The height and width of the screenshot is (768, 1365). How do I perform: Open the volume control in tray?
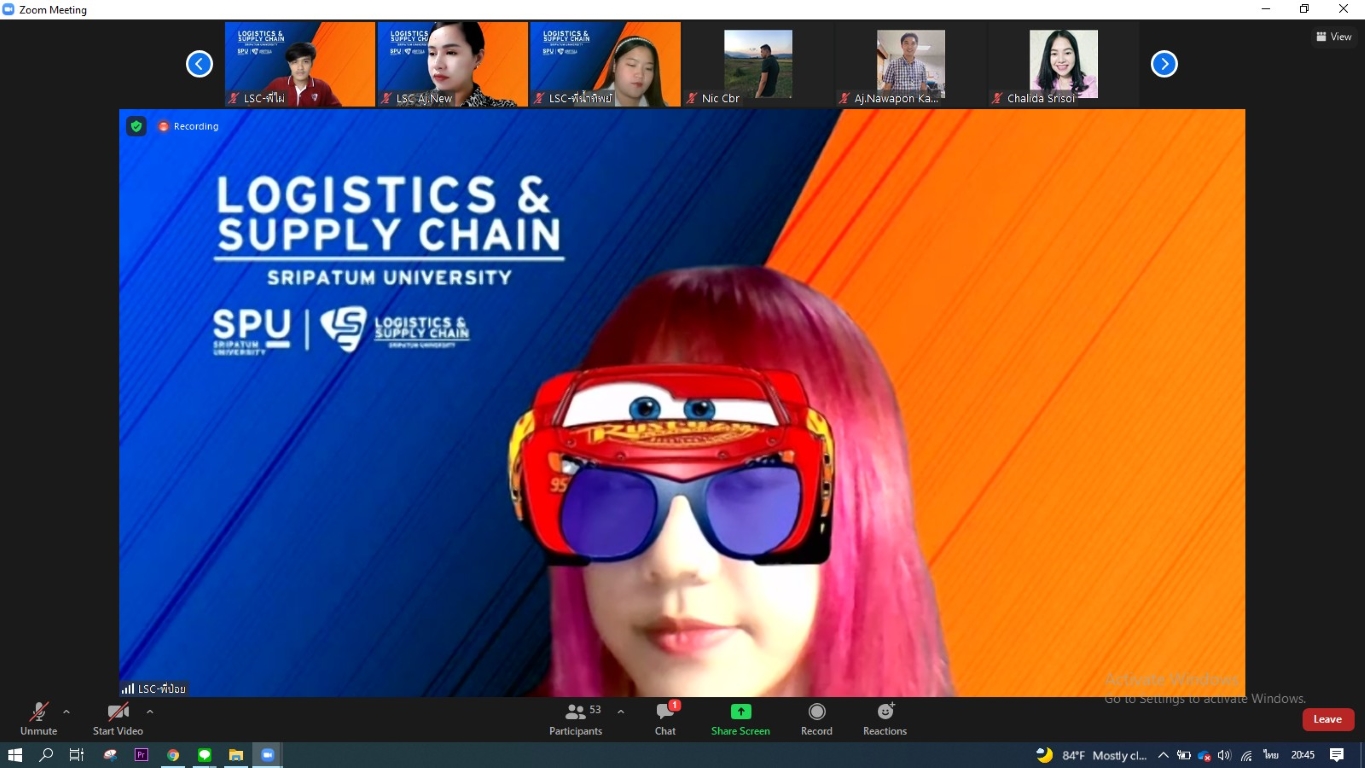(1224, 755)
